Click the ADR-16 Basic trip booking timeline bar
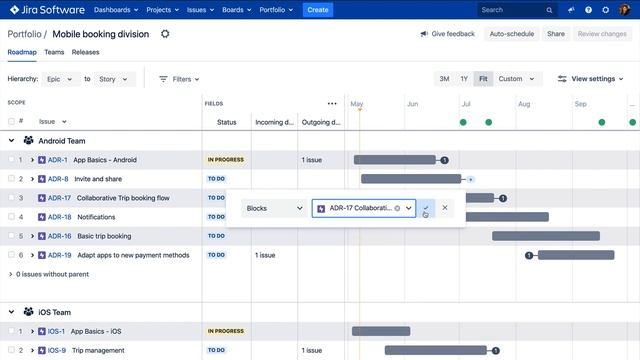The image size is (640, 360). point(546,236)
